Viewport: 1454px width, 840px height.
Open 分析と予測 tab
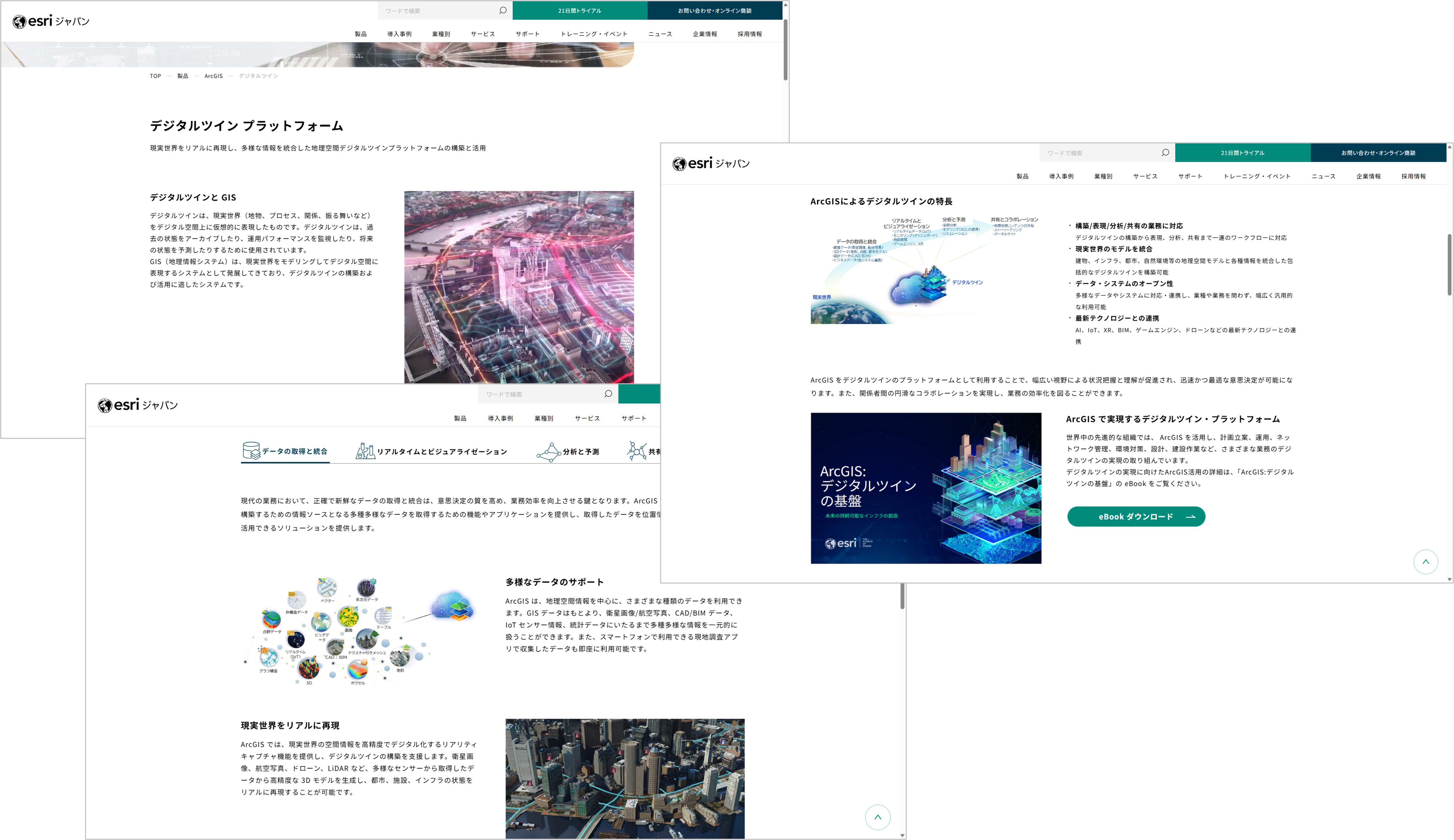coord(568,452)
